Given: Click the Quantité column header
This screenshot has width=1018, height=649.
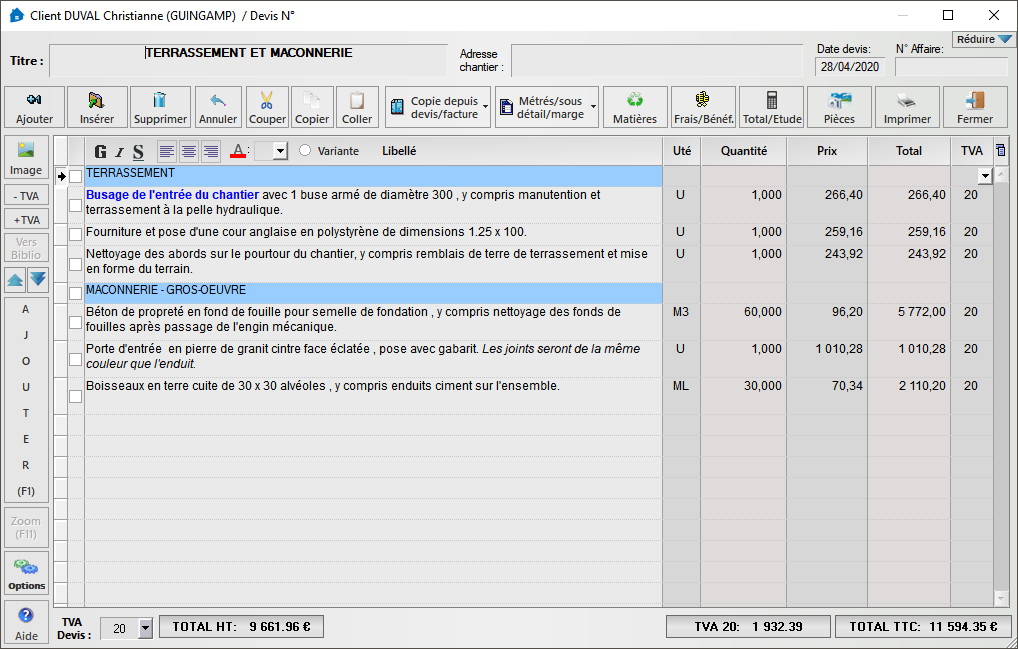Looking at the screenshot, I should pos(743,151).
